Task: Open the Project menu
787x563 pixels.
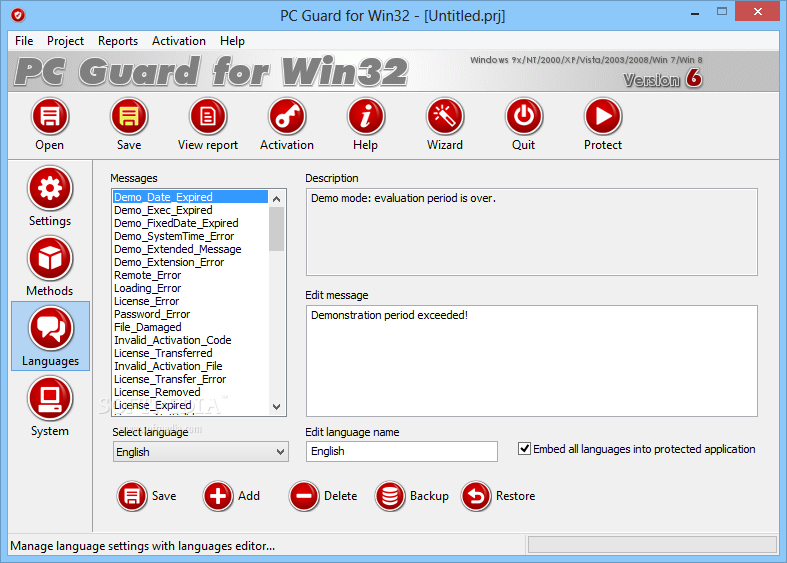Action: tap(65, 41)
